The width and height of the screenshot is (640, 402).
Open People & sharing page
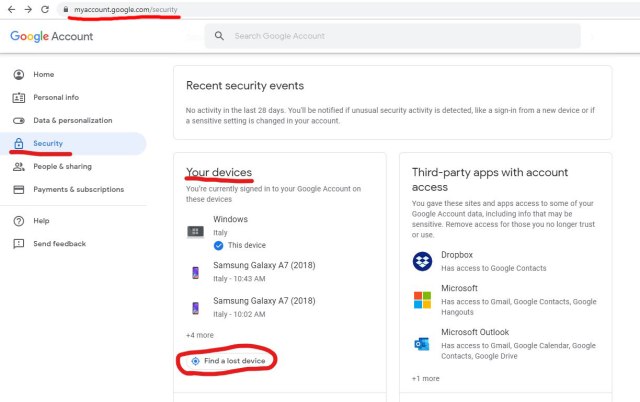[x=62, y=166]
